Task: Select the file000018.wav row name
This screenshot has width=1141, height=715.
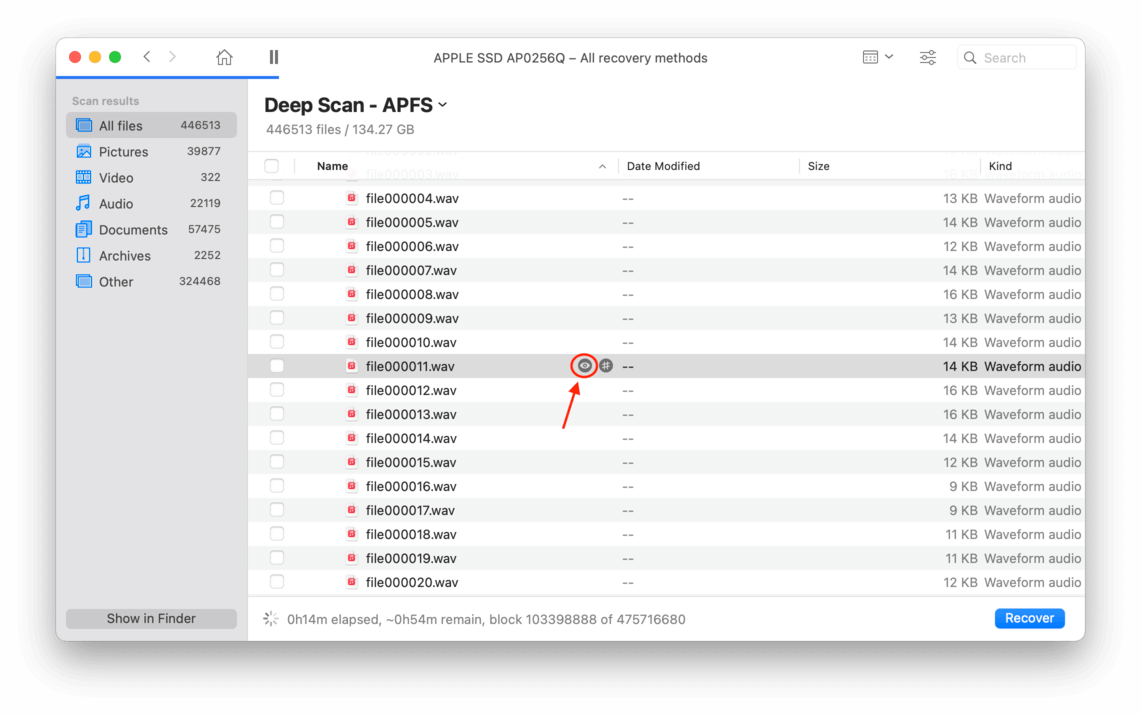Action: click(411, 535)
